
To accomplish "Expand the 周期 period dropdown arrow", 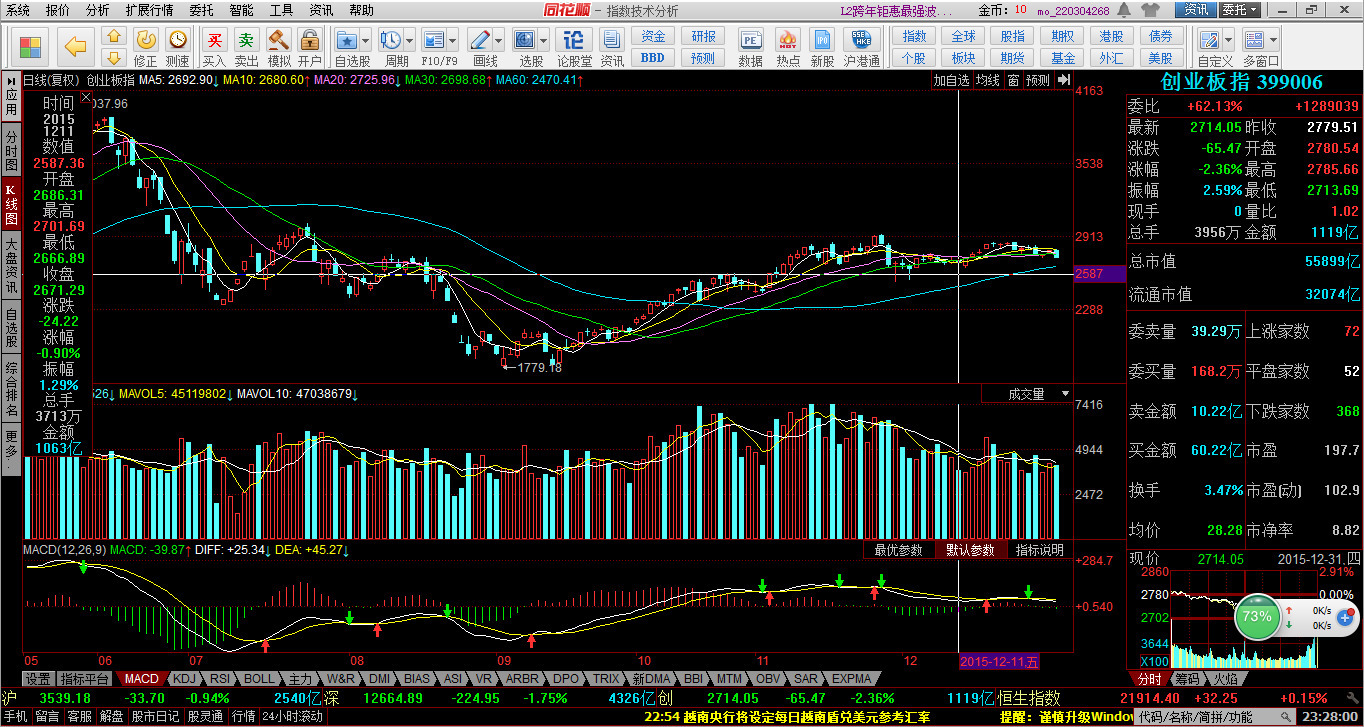I will [x=410, y=41].
